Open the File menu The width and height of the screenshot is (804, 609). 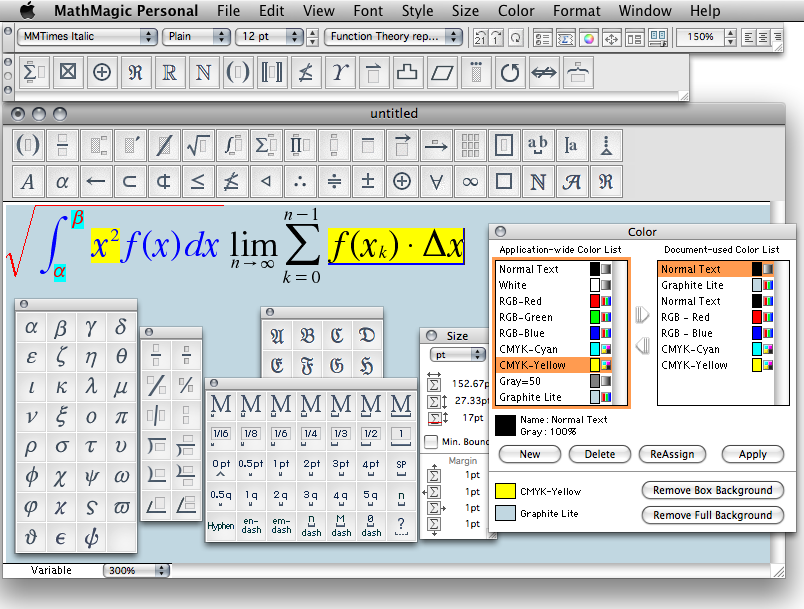[228, 11]
